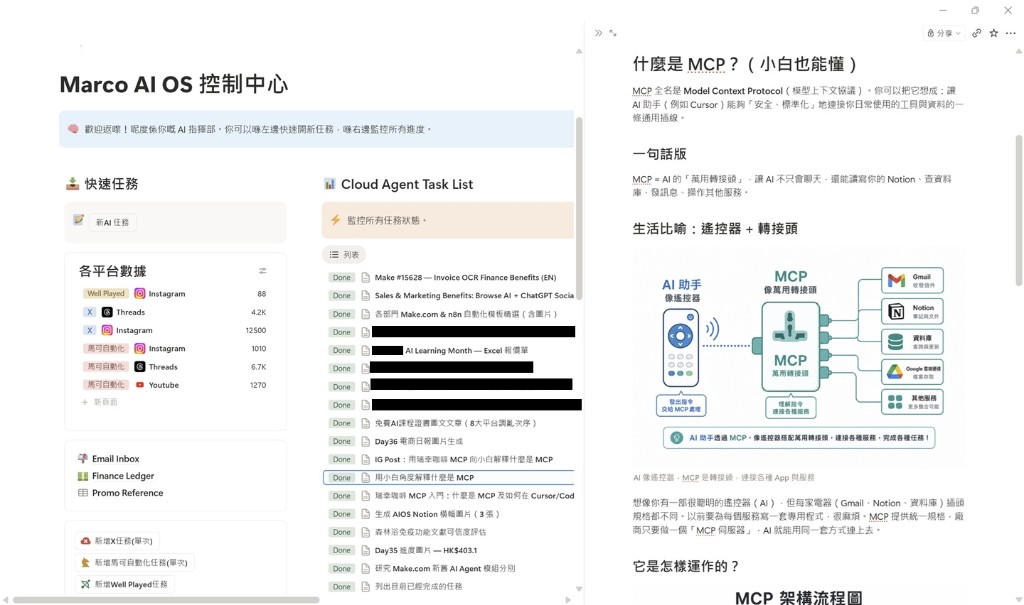The height and width of the screenshot is (605, 1024).
Task: Open task 瑞幸咖啡 MCP 入門
Action: [x=474, y=496]
